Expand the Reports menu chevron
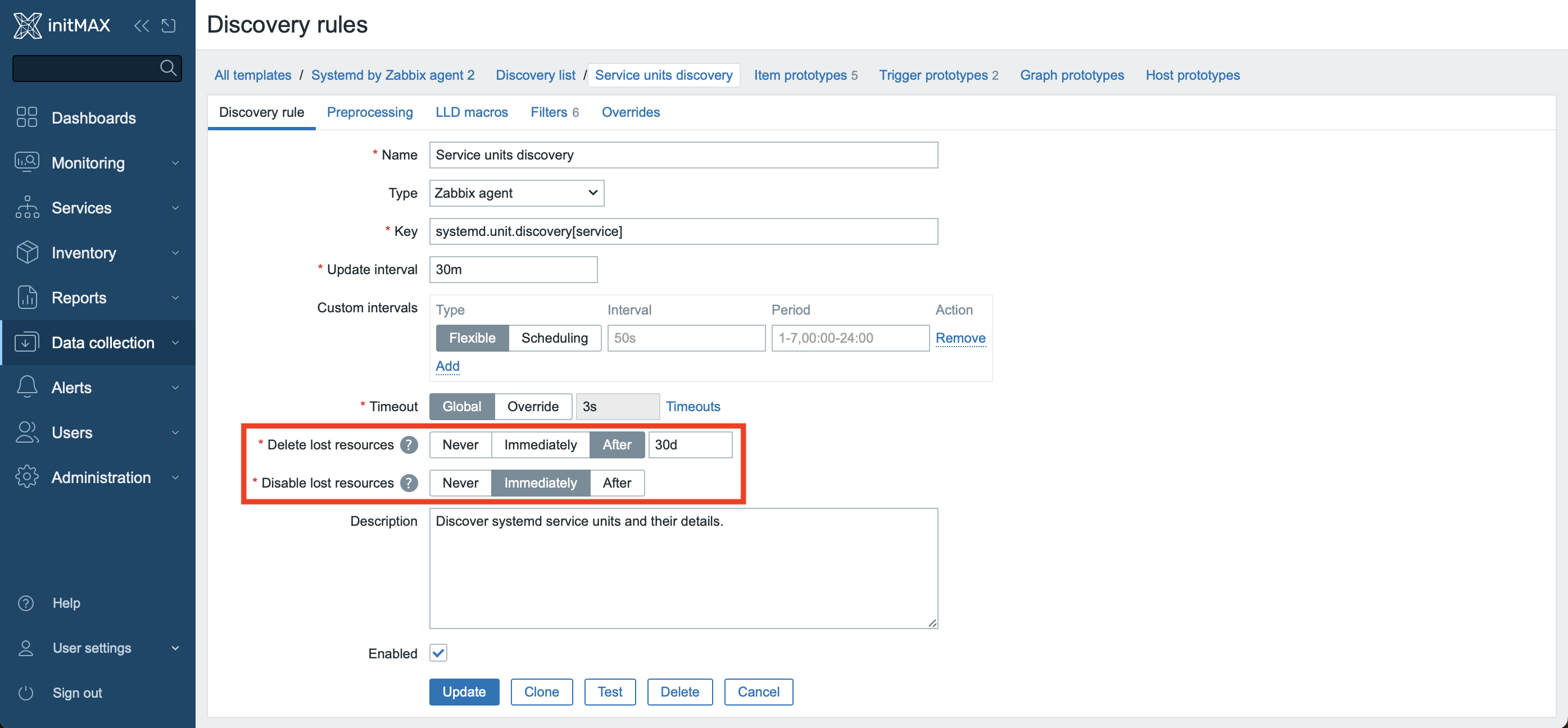This screenshot has height=728, width=1568. [175, 298]
